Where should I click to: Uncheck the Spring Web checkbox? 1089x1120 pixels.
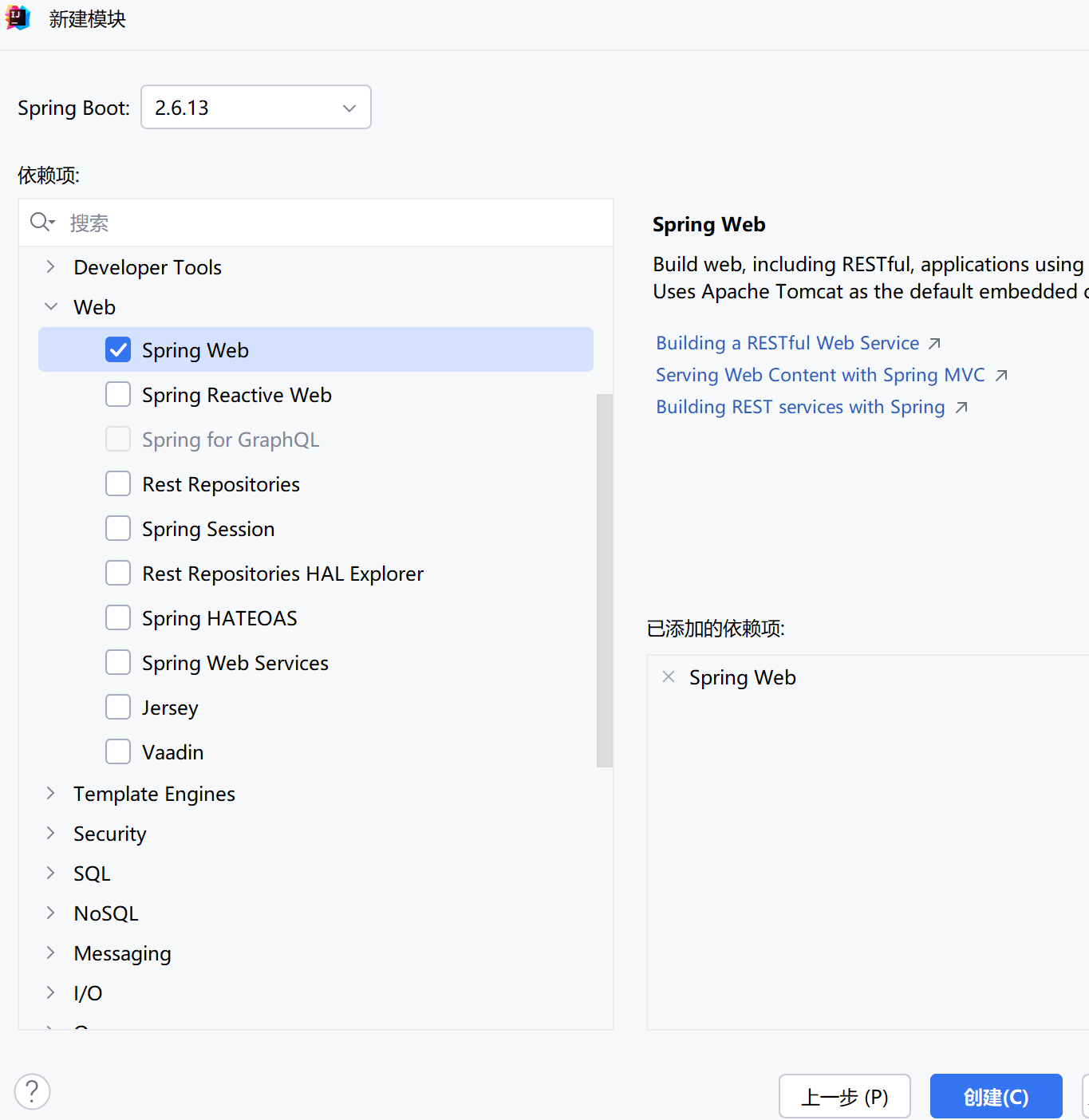click(x=118, y=349)
